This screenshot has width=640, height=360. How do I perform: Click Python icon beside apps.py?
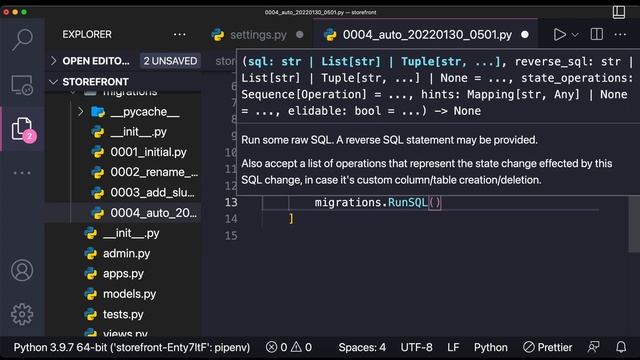[90, 273]
